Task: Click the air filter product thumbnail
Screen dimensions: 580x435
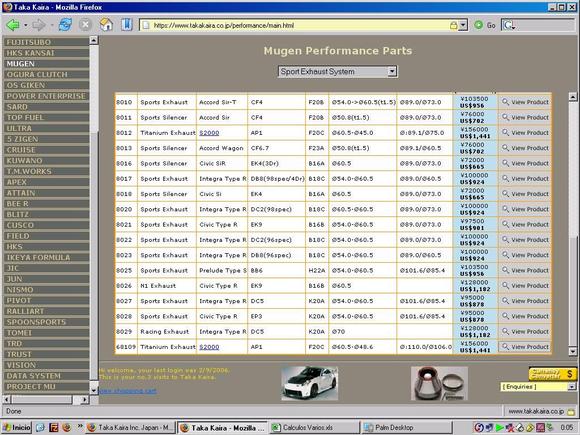Action: click(439, 384)
